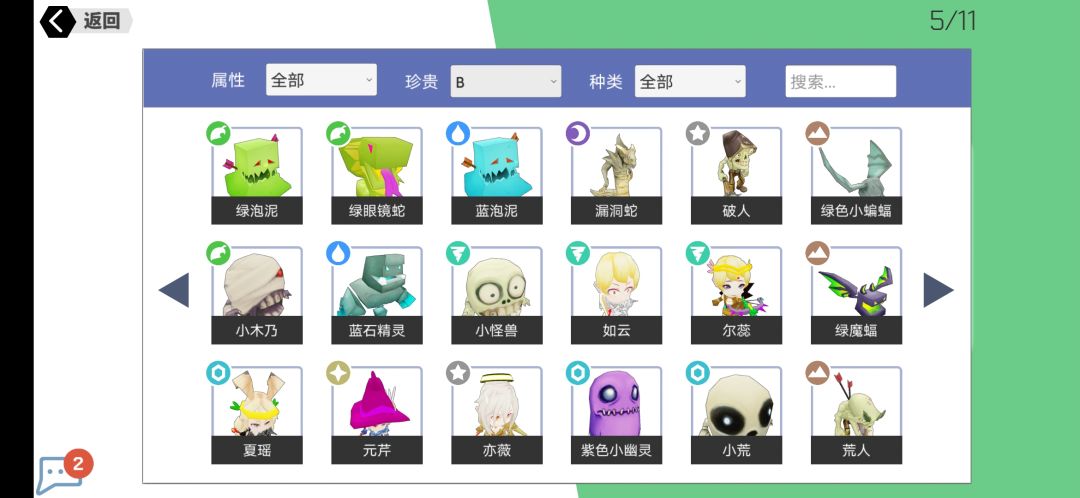Open the 属性 attribute dropdown
This screenshot has height=498, width=1080.
click(321, 80)
